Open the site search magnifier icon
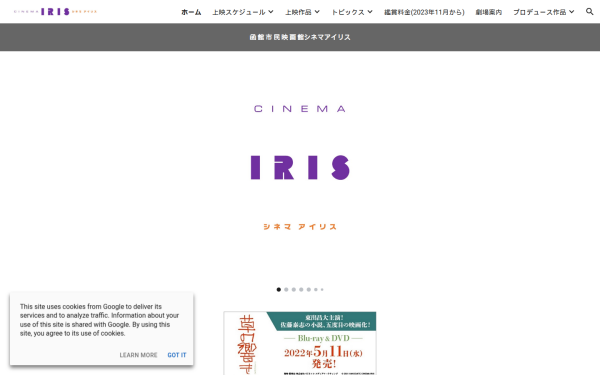 pos(589,11)
